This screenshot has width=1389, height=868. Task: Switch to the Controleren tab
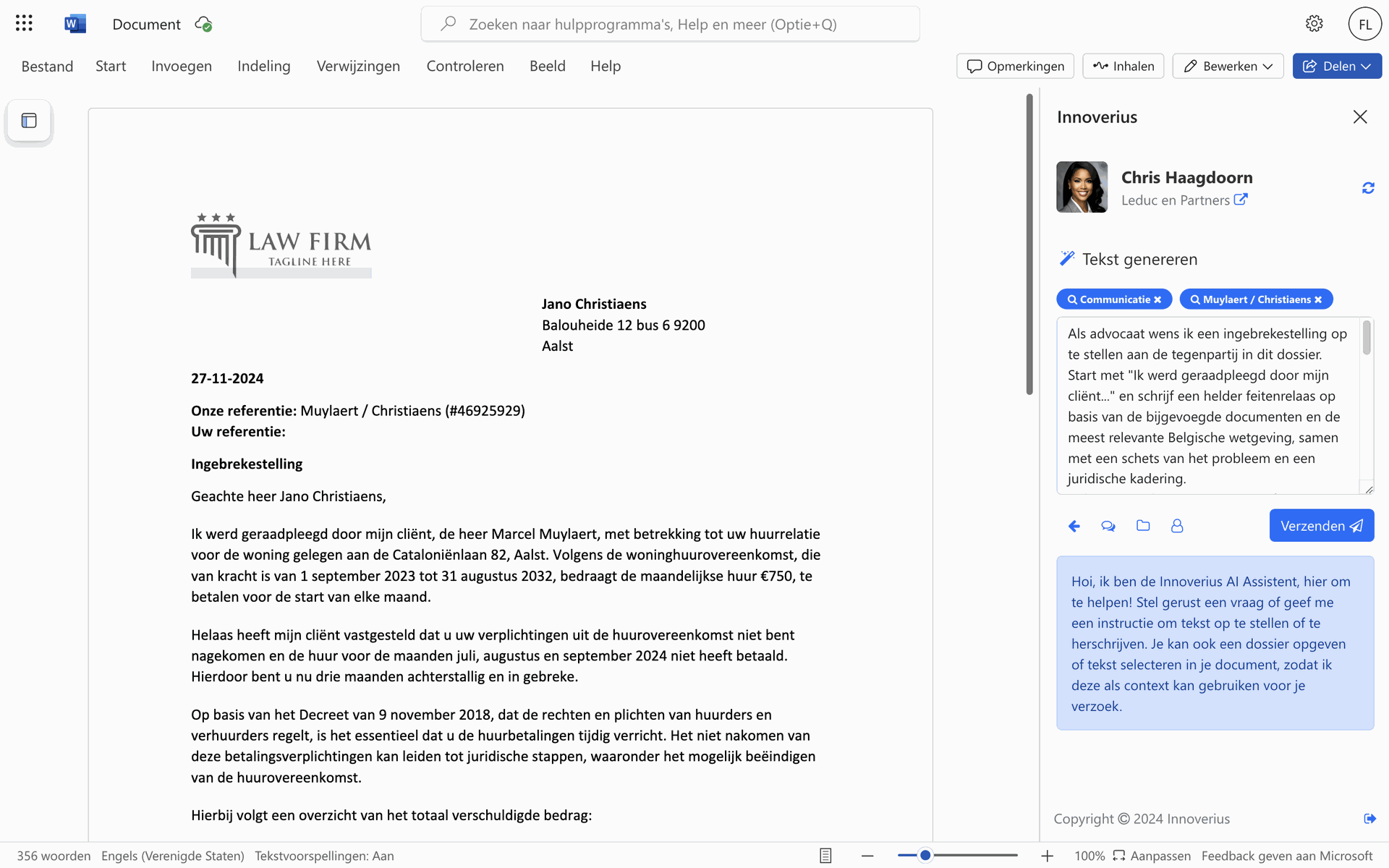coord(465,66)
